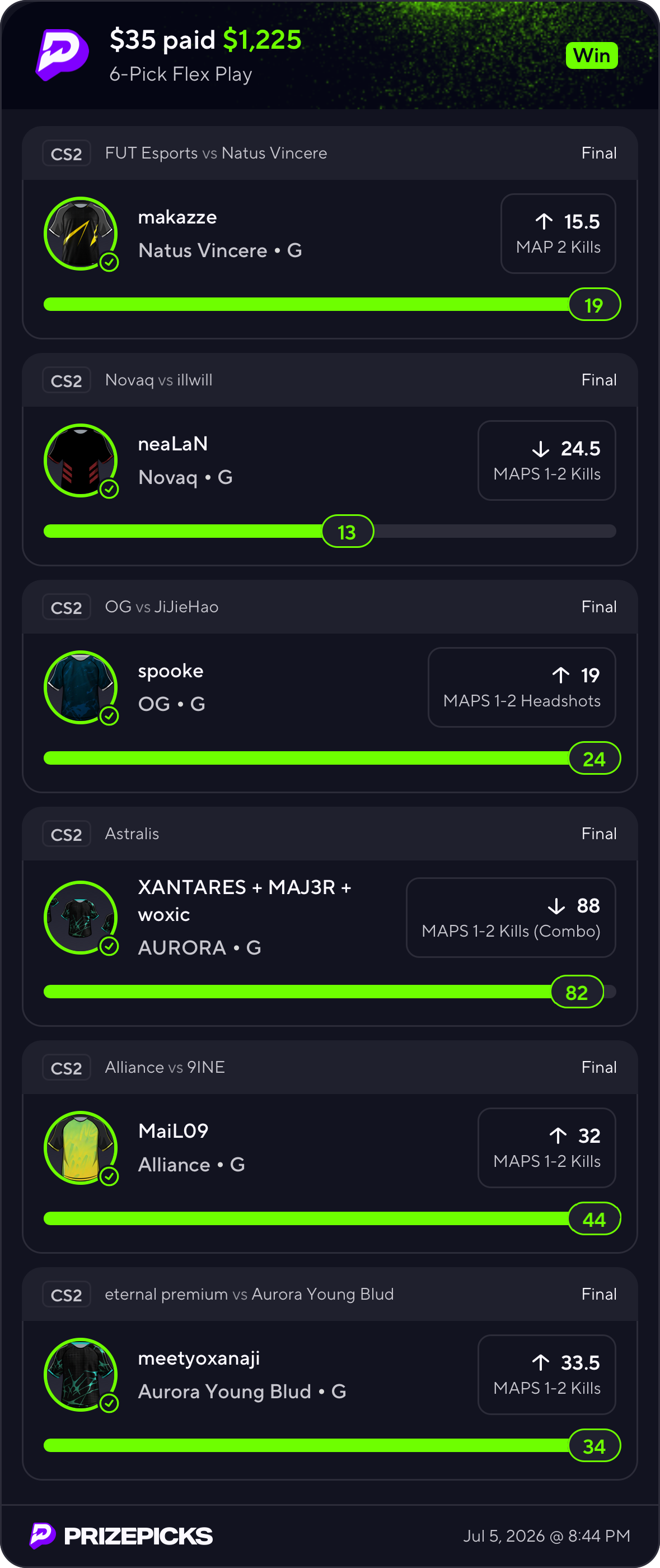Click meetyoxanaji's Aurora Young Blud jersey
This screenshot has height=1568, width=660.
pyautogui.click(x=80, y=1374)
